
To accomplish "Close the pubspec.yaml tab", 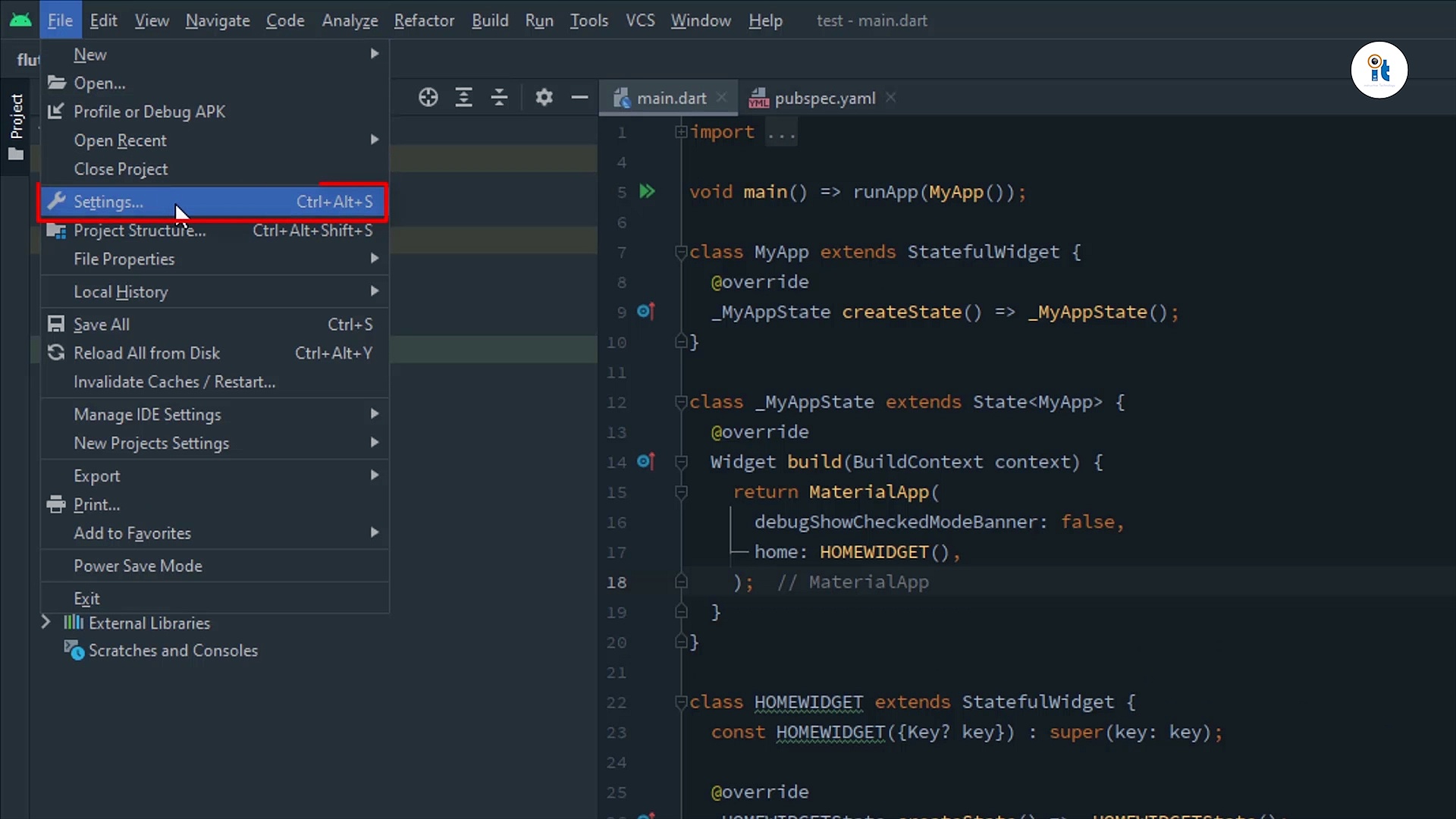I will click(x=891, y=97).
